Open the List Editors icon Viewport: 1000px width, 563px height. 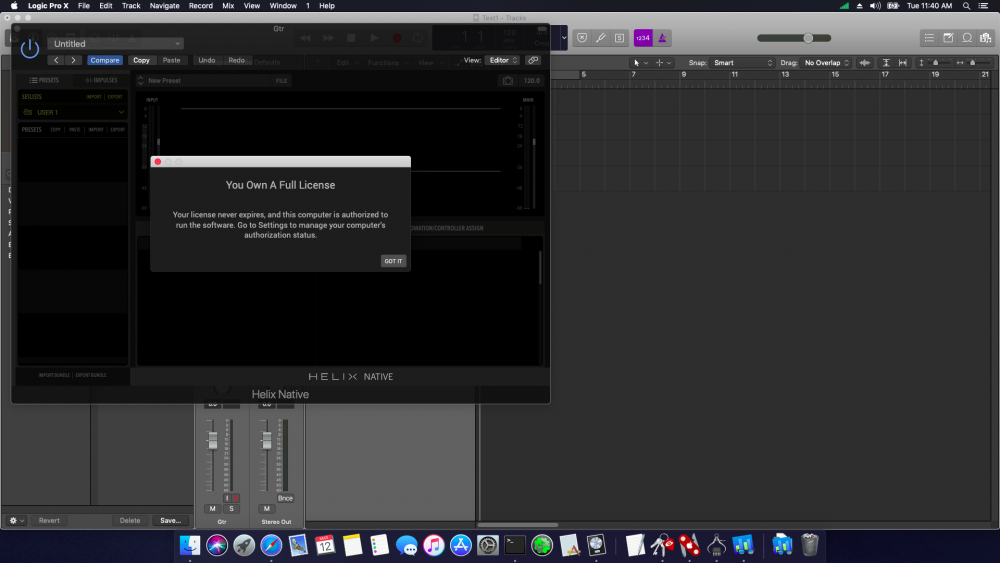[x=929, y=38]
